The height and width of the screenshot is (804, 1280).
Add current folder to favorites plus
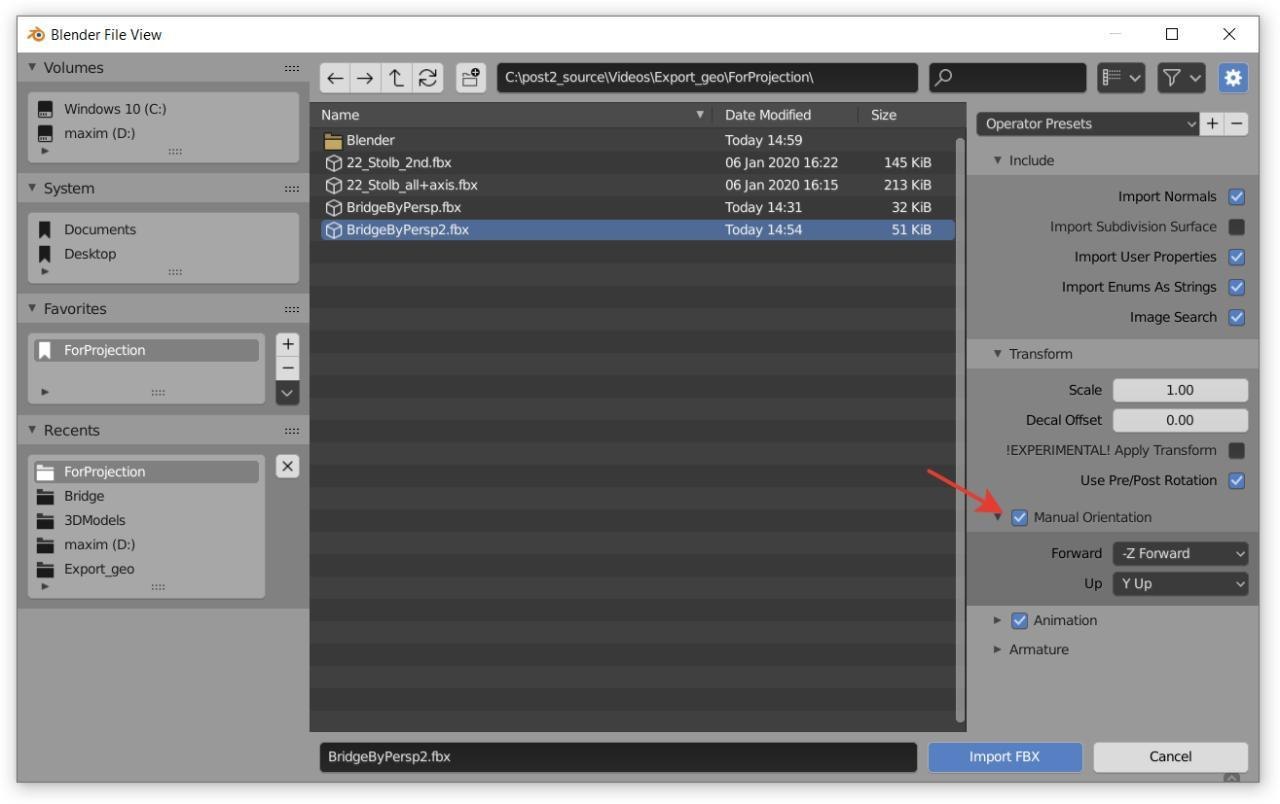pos(287,344)
